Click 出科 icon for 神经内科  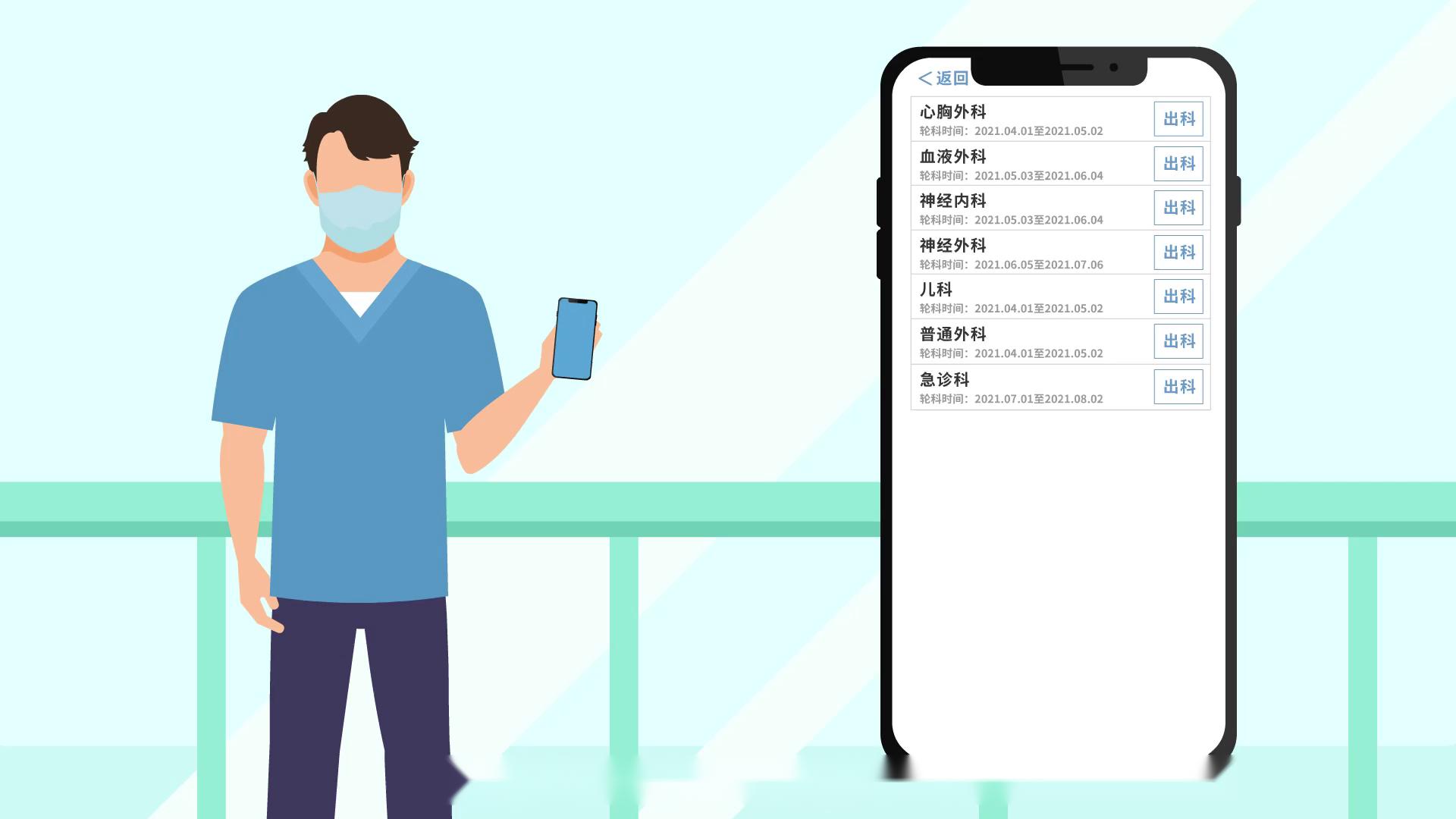click(1178, 207)
